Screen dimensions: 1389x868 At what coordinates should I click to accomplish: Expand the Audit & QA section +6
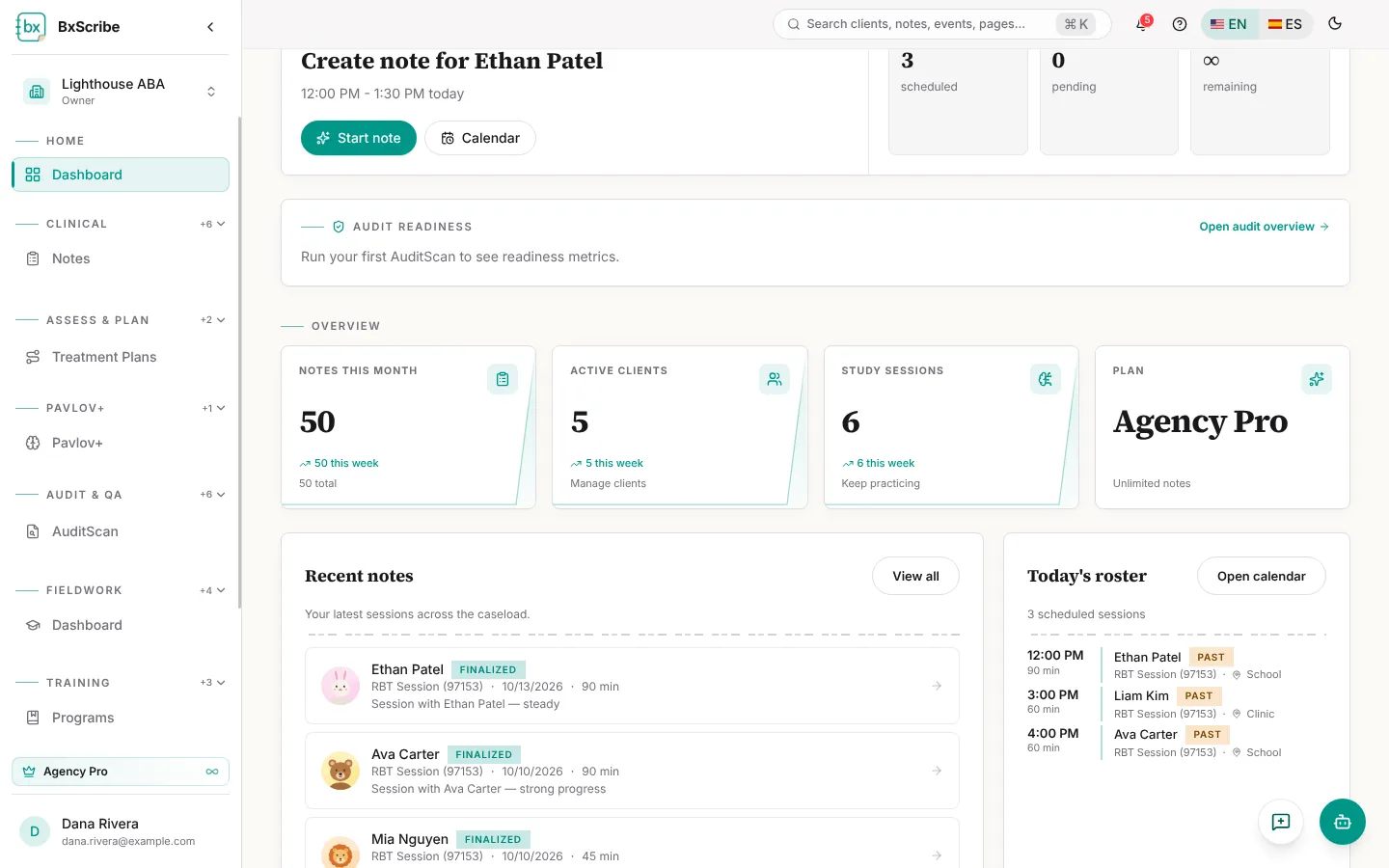click(213, 495)
